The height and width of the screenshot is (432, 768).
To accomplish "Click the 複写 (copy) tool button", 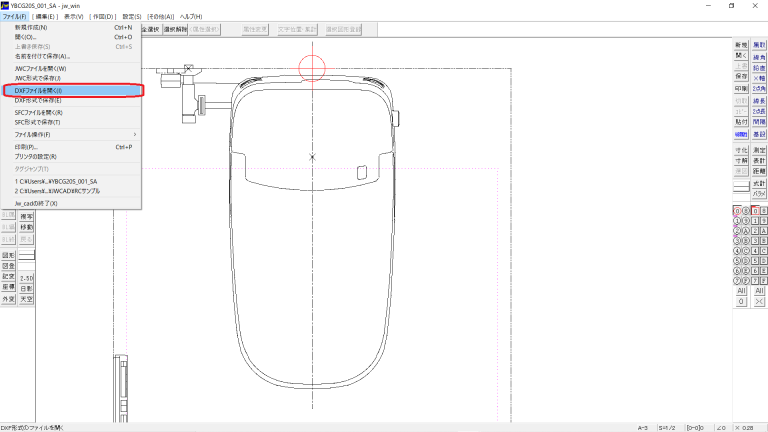I will click(x=26, y=215).
